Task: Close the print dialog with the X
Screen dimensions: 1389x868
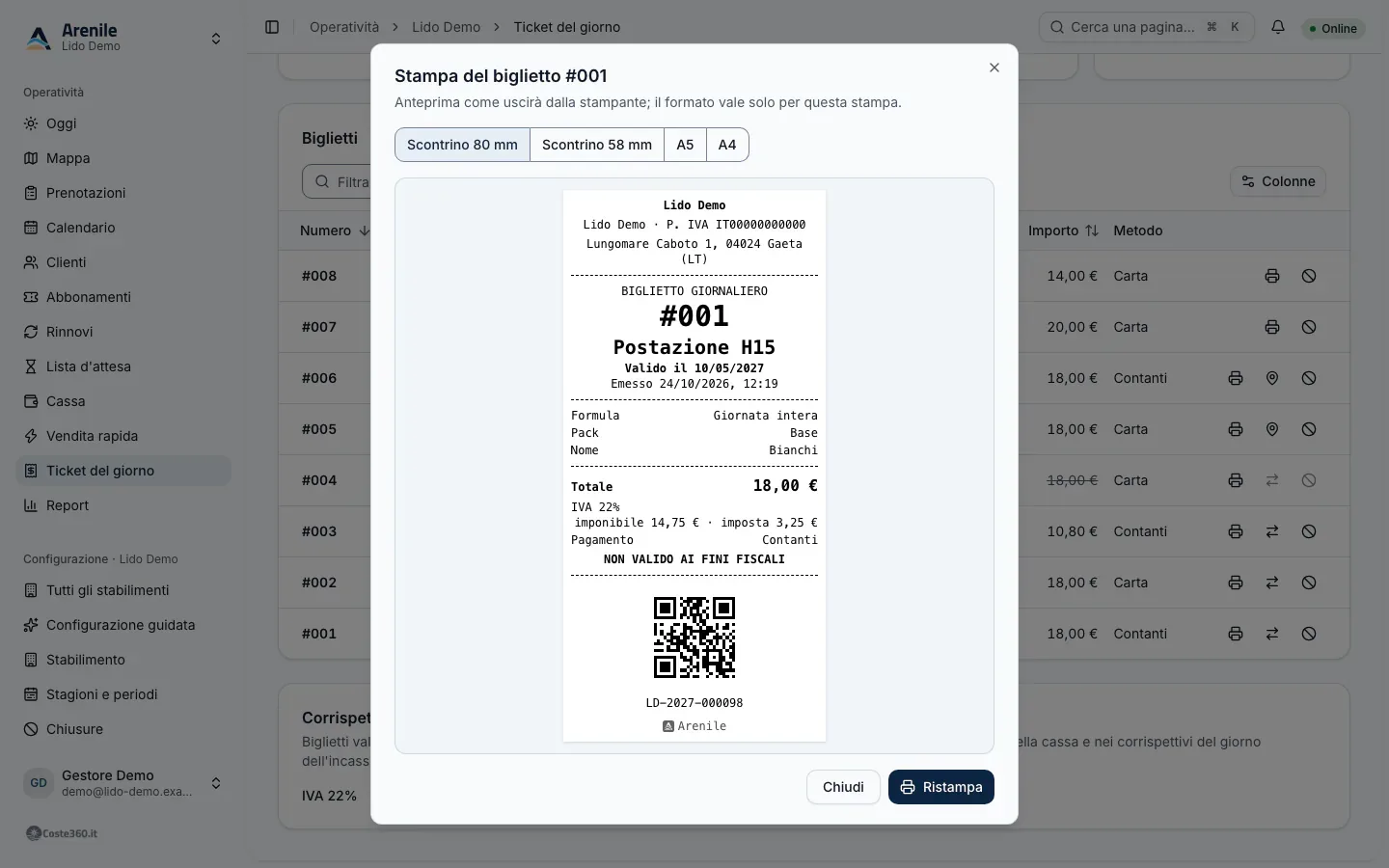Action: pos(994,68)
